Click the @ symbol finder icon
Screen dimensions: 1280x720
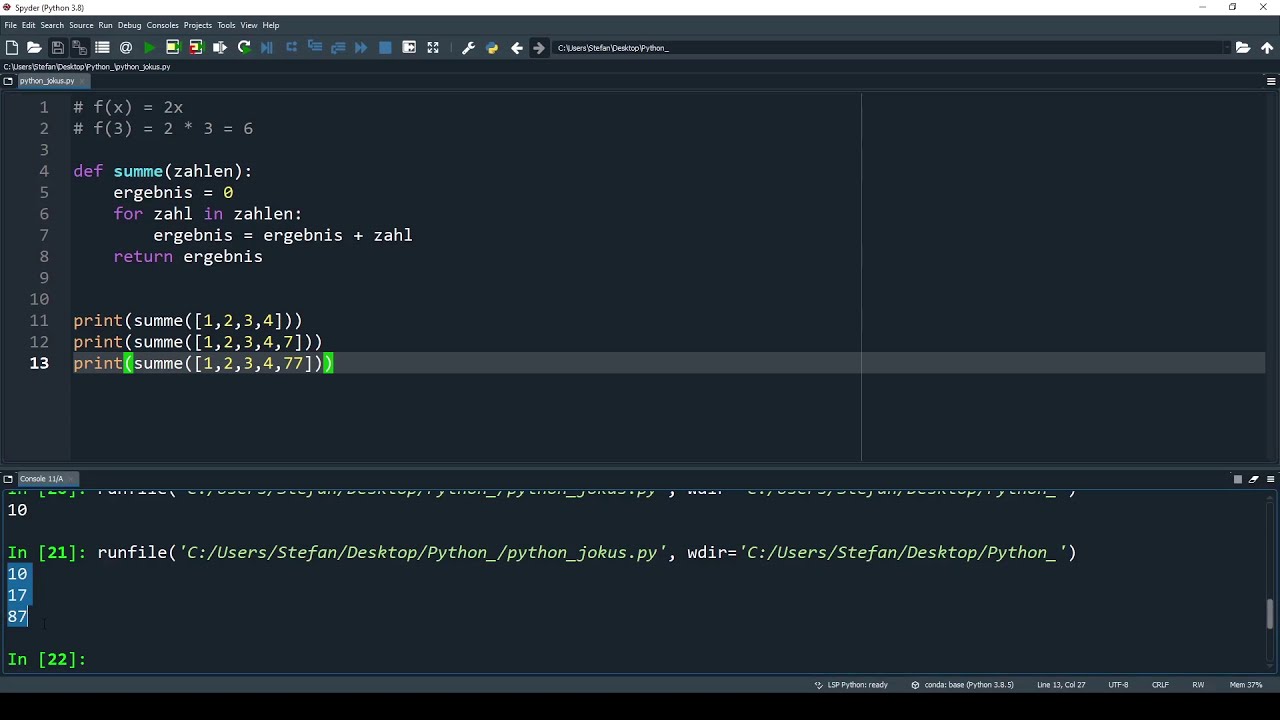(126, 47)
